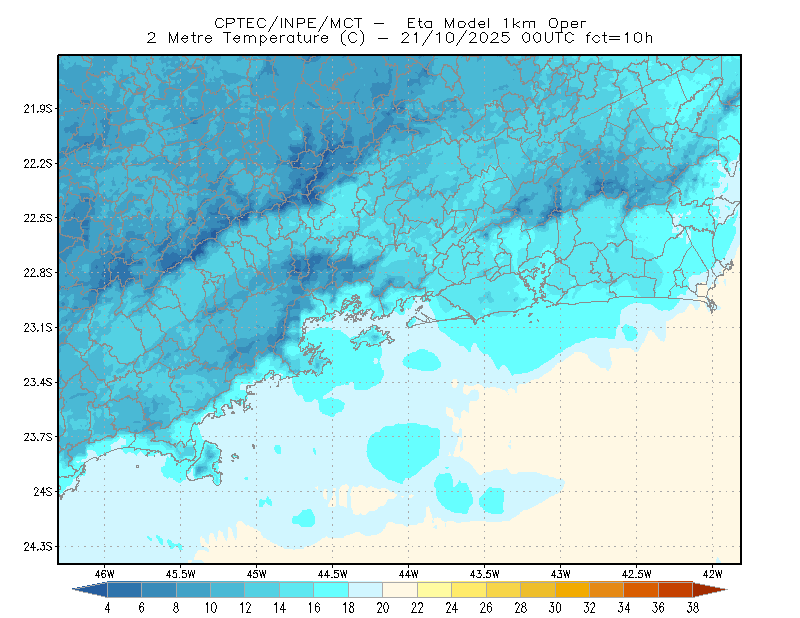Click legend value 22 under the color bar
The width and height of the screenshot is (800, 618).
click(x=417, y=608)
